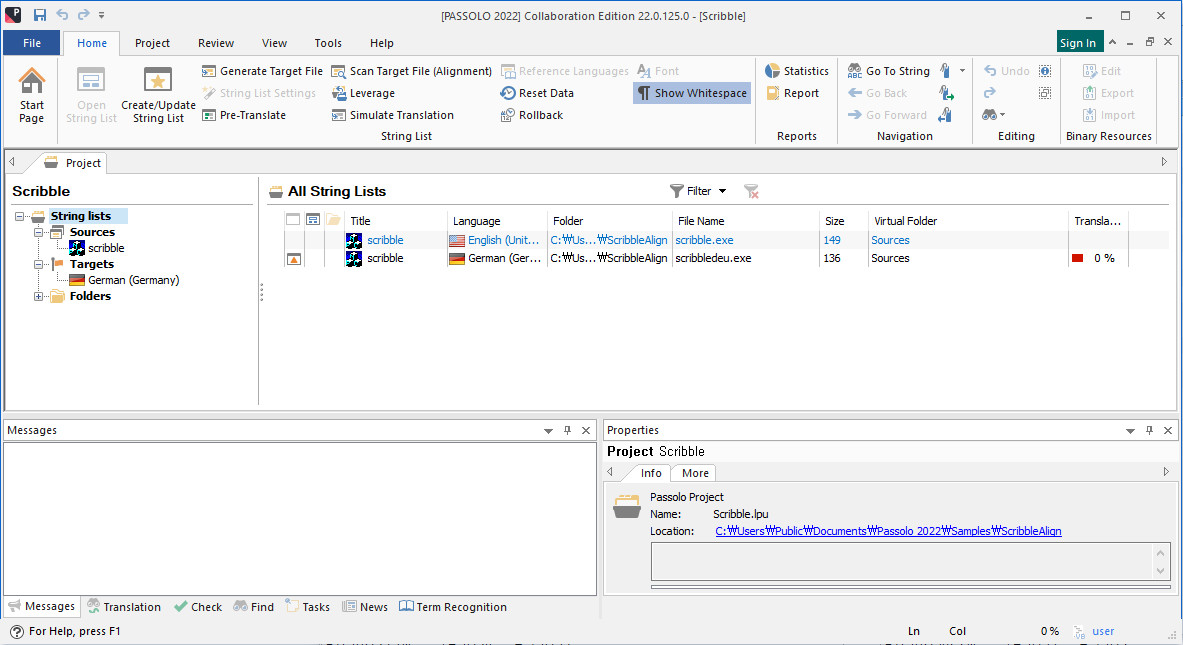Click the clear filter icon with red X
Screen dimensions: 1183x645
coord(751,191)
